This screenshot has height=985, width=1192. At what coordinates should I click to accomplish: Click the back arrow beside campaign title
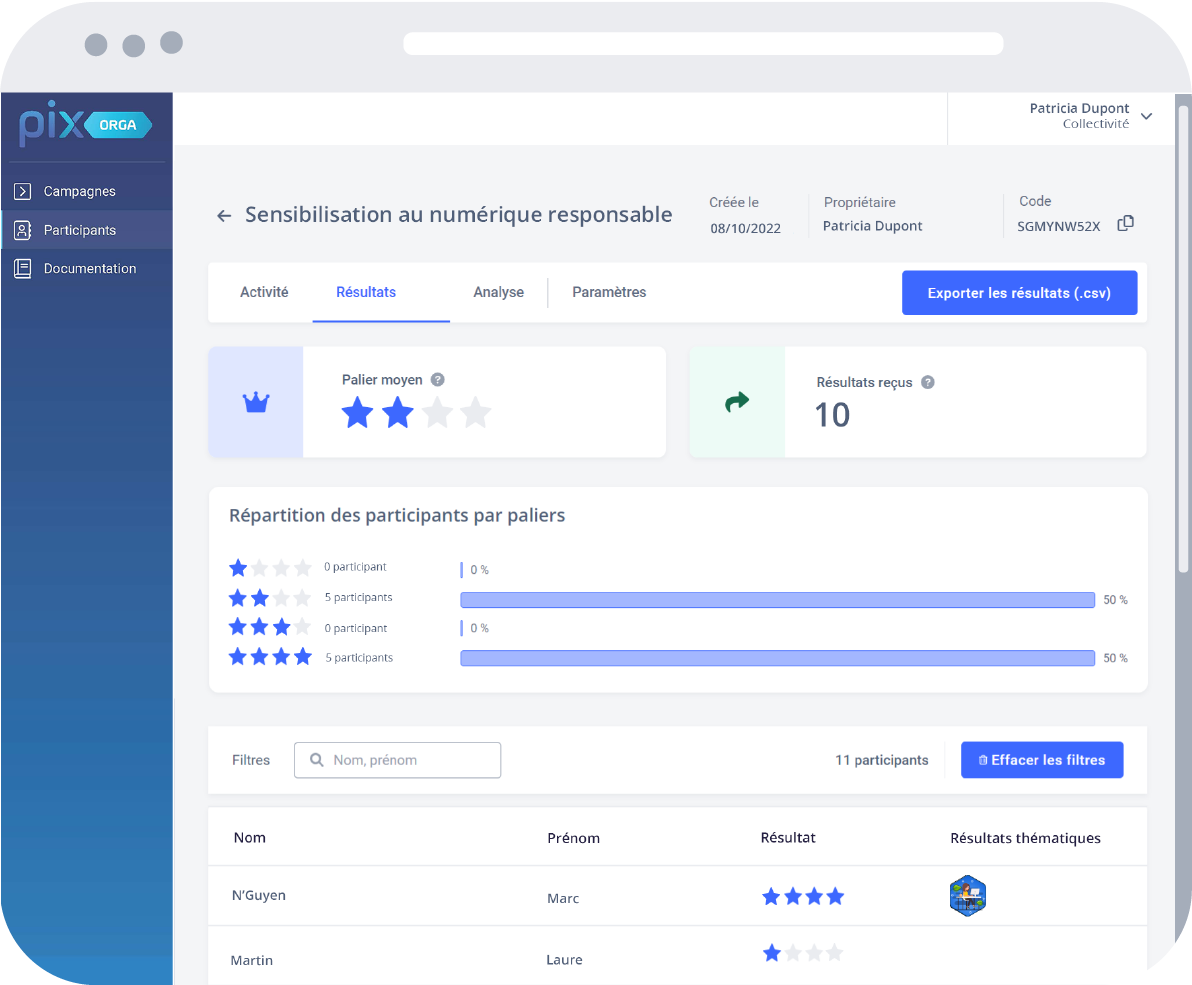(224, 216)
